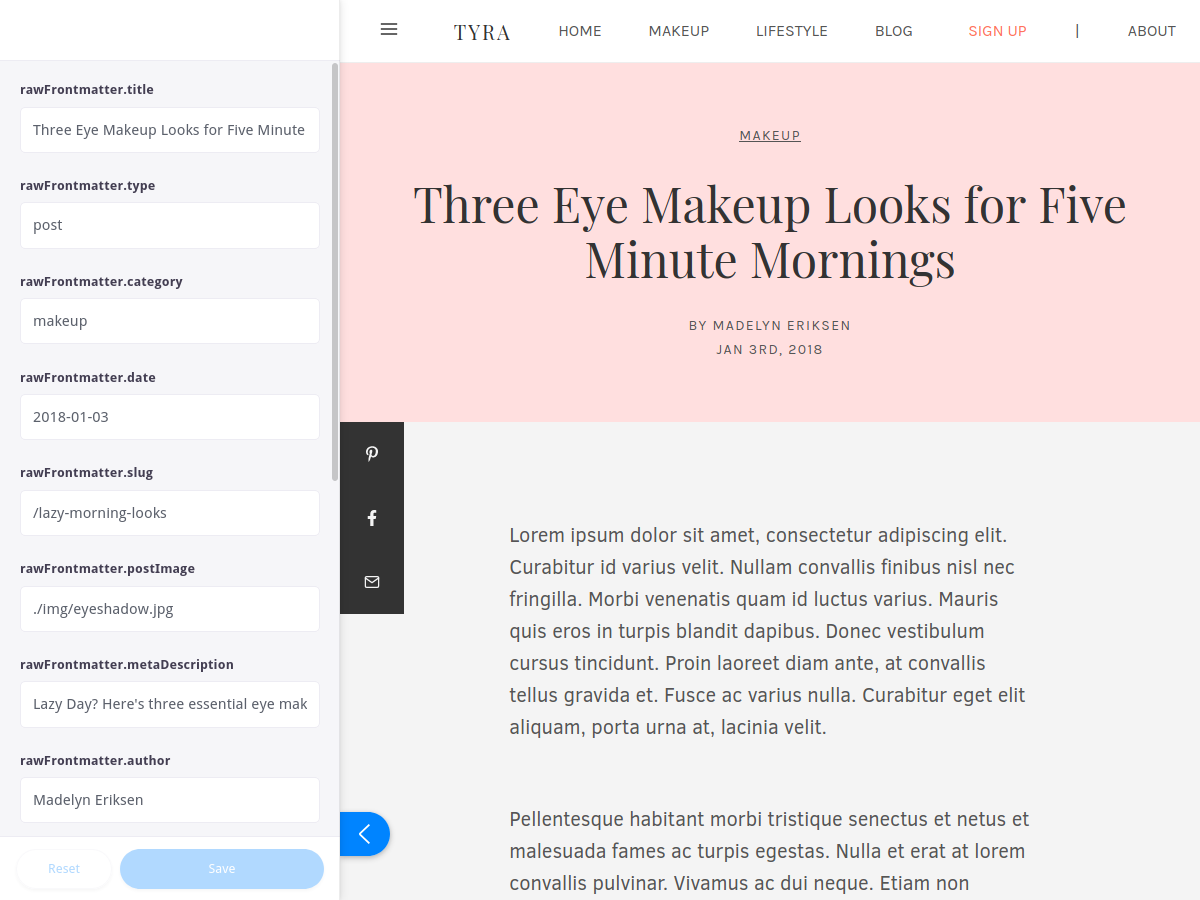Click the 'Pellentesque habitant' paragraph
Image resolution: width=1200 pixels, height=900 pixels.
coord(769,852)
